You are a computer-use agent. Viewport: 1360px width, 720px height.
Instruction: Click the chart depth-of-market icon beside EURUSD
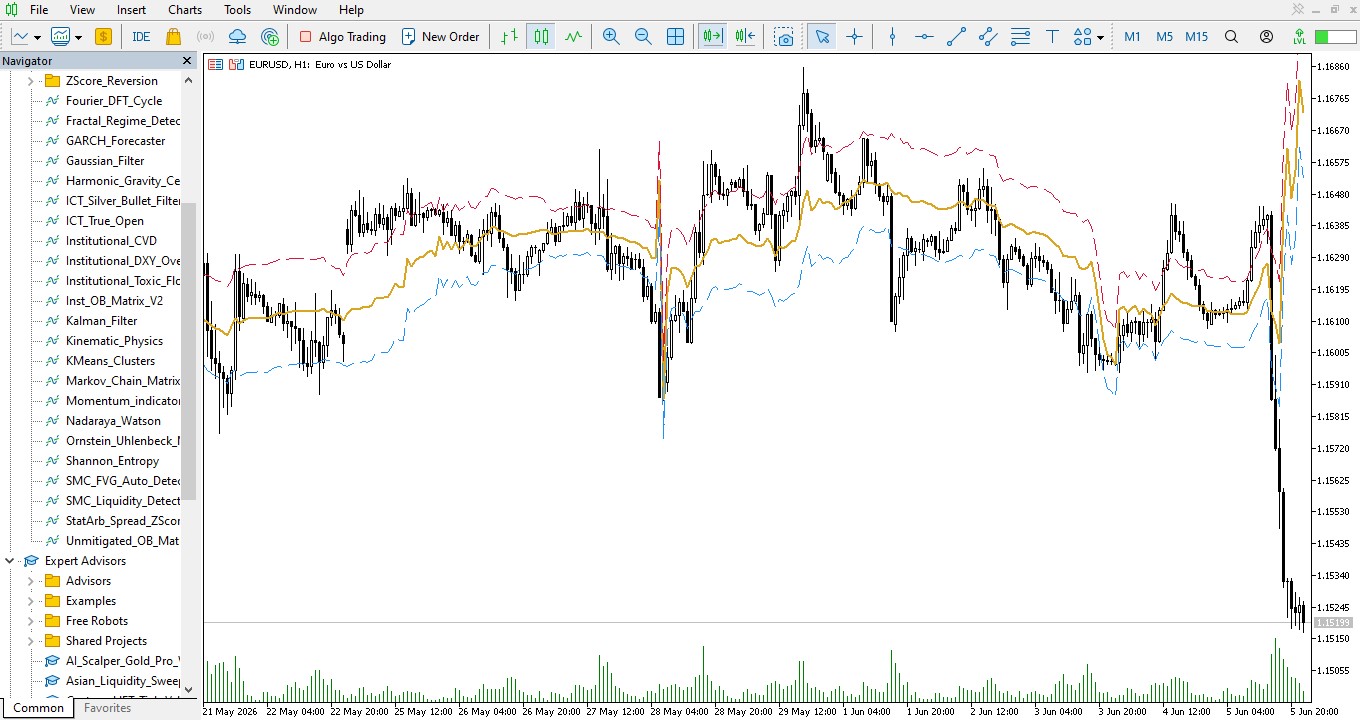[x=215, y=64]
